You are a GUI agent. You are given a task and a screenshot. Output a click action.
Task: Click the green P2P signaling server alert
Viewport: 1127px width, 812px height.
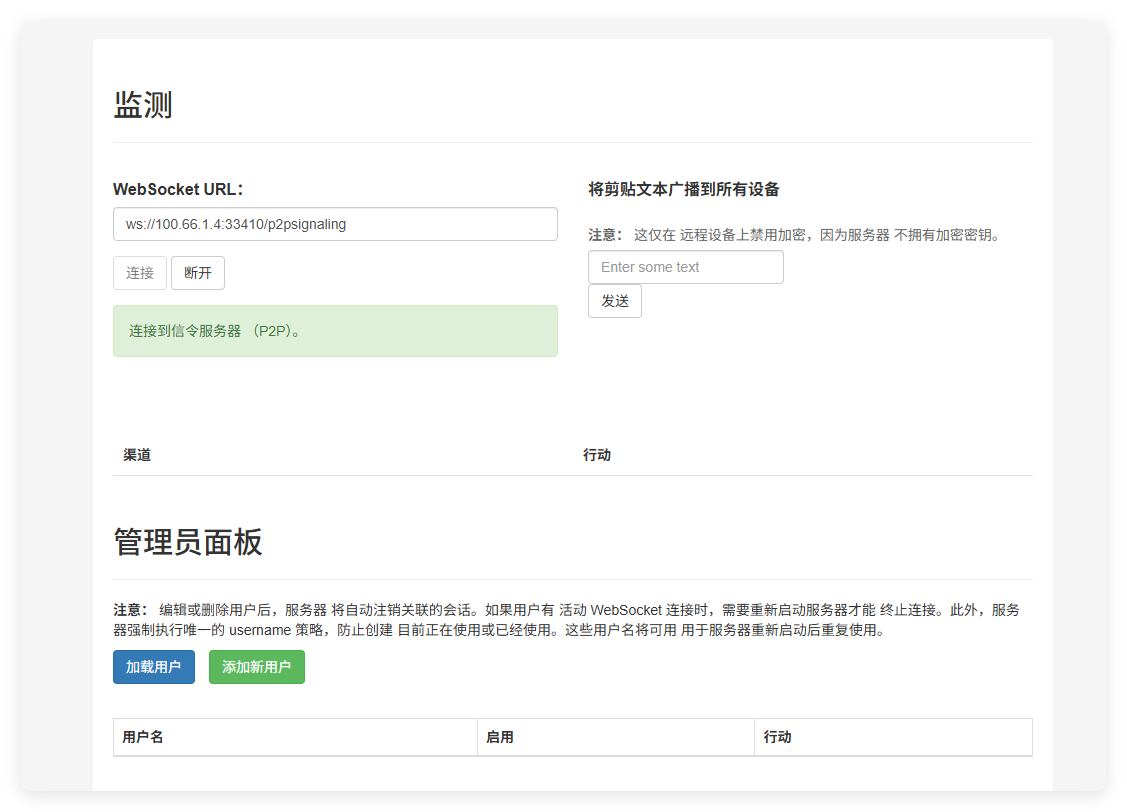[x=335, y=331]
